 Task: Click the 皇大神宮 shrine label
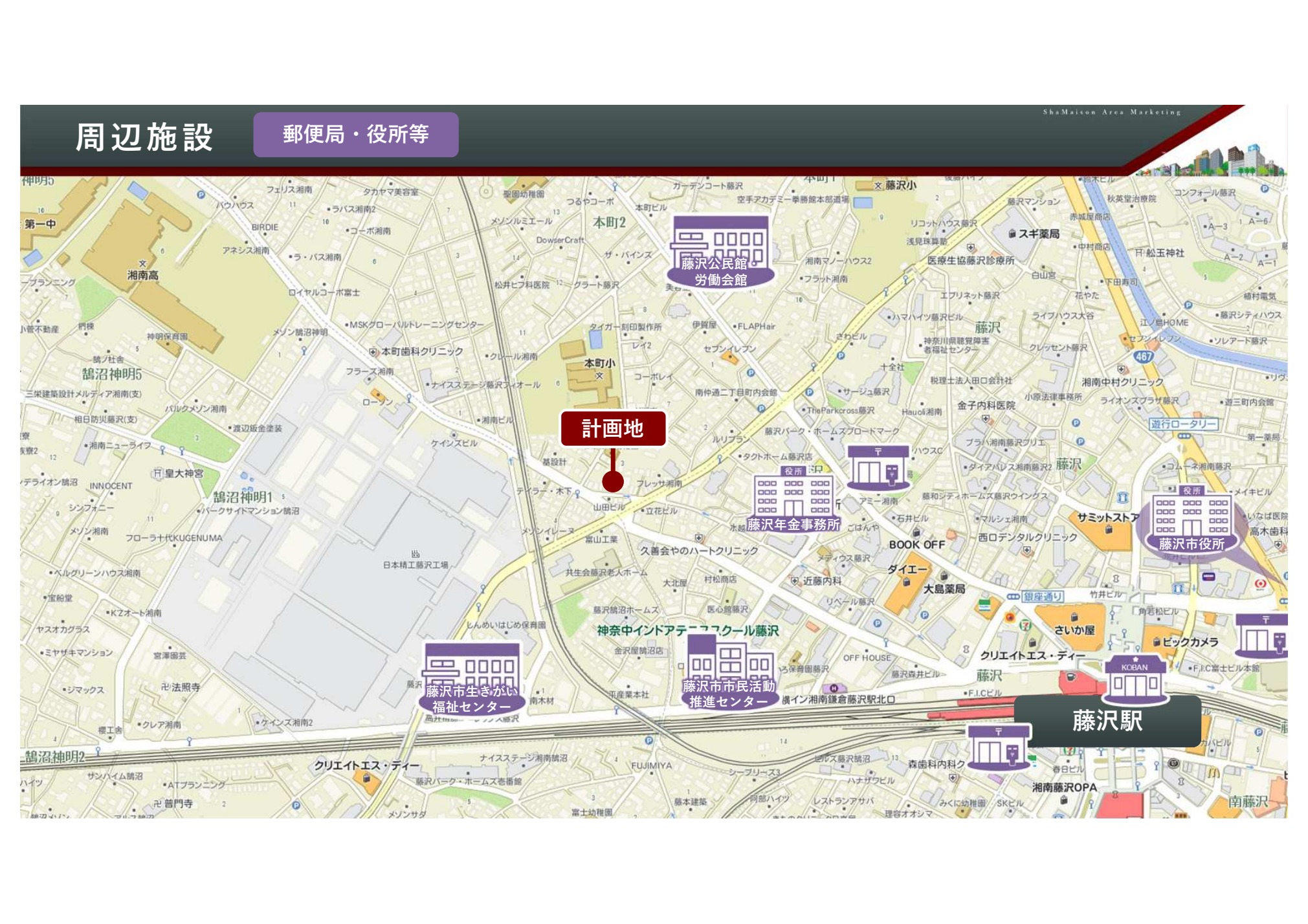[x=184, y=474]
